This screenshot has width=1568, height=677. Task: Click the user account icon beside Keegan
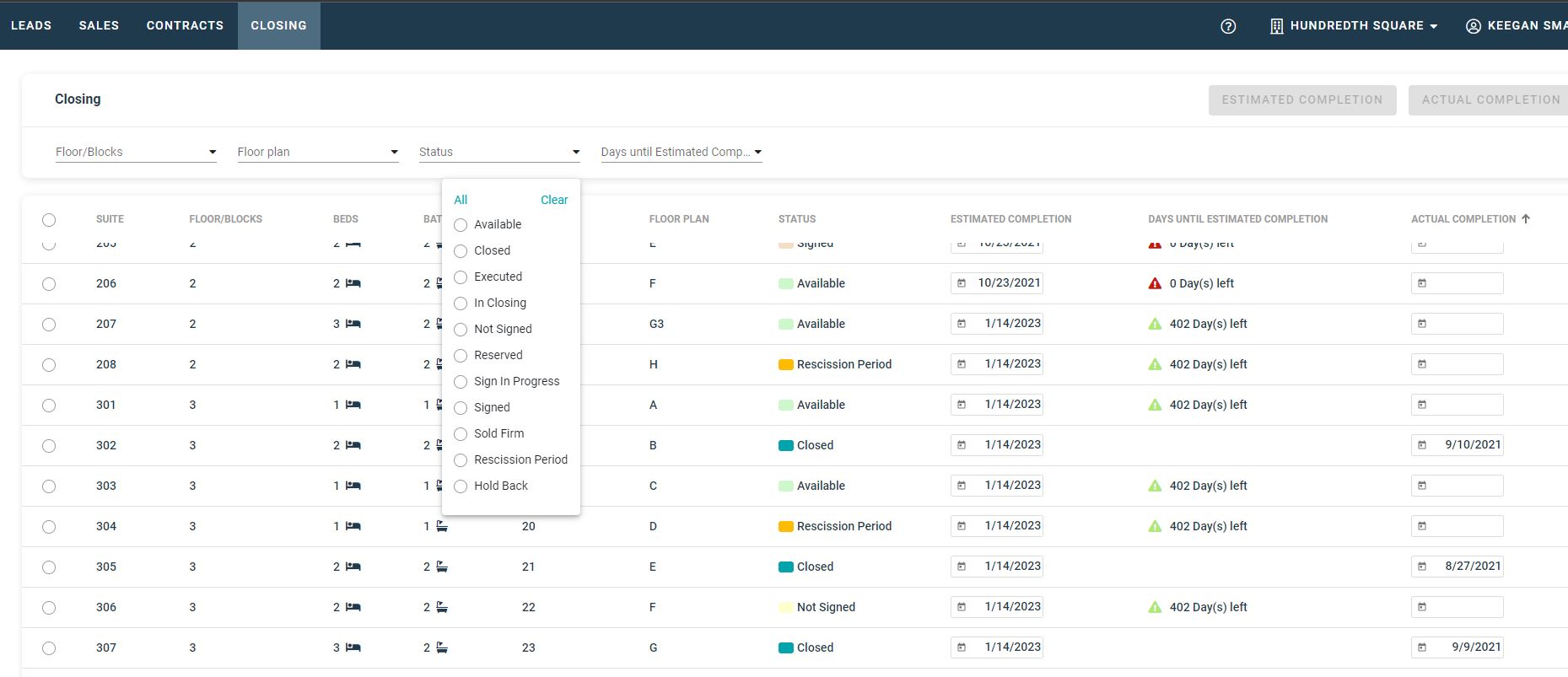1474,26
